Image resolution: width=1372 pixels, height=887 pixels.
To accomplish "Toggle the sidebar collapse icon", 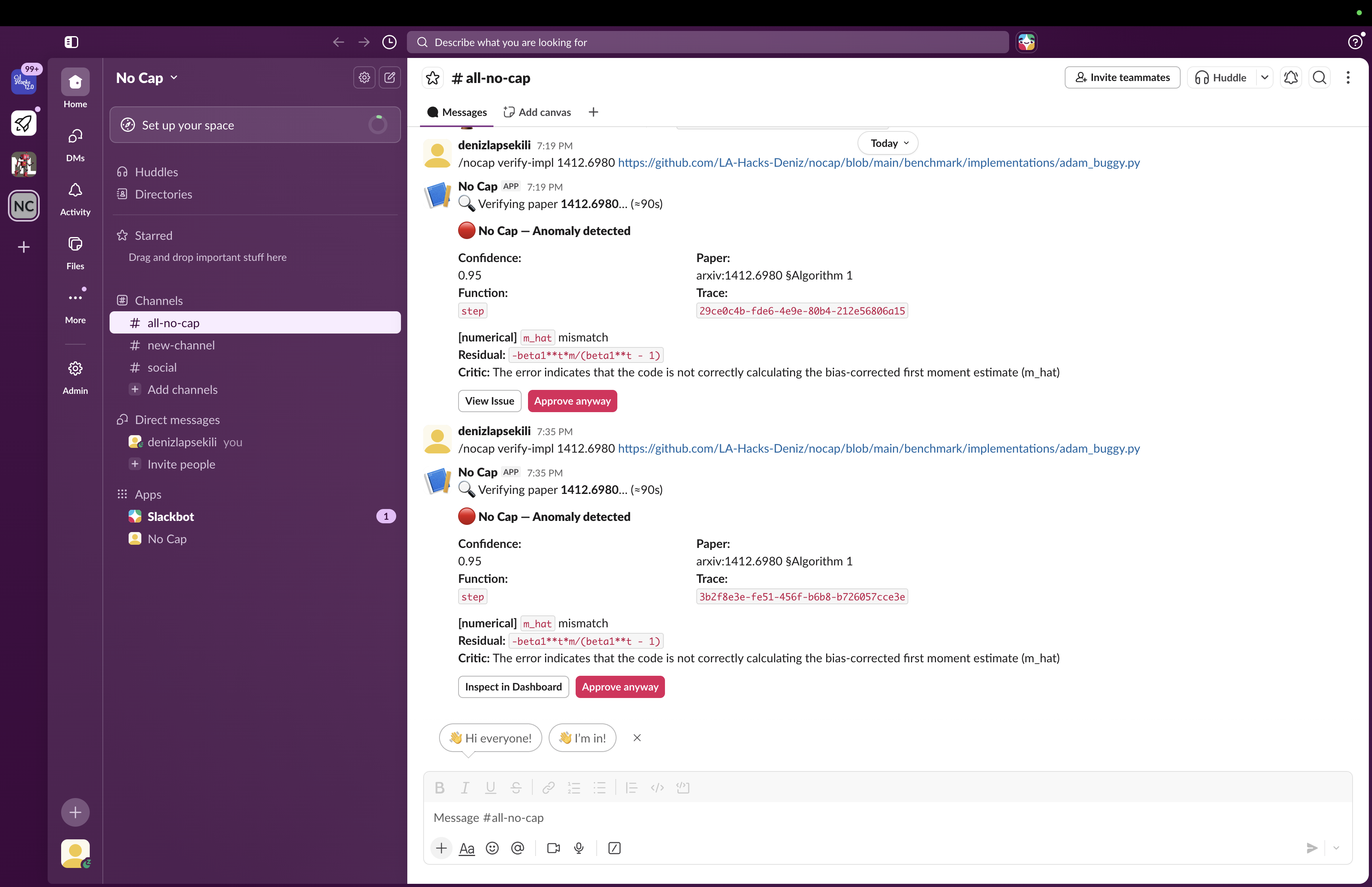I will point(71,42).
